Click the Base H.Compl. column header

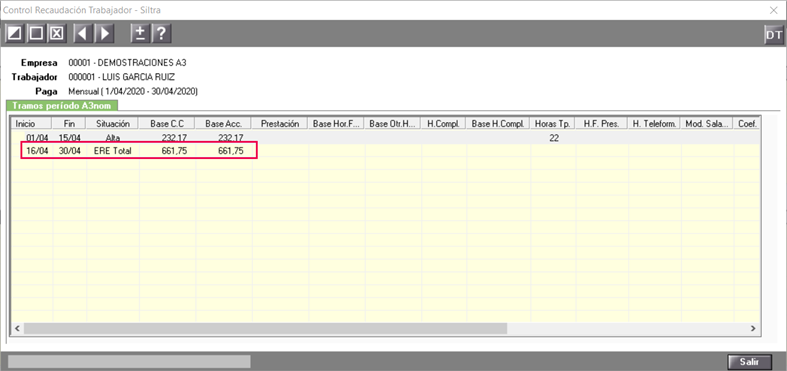pos(498,123)
